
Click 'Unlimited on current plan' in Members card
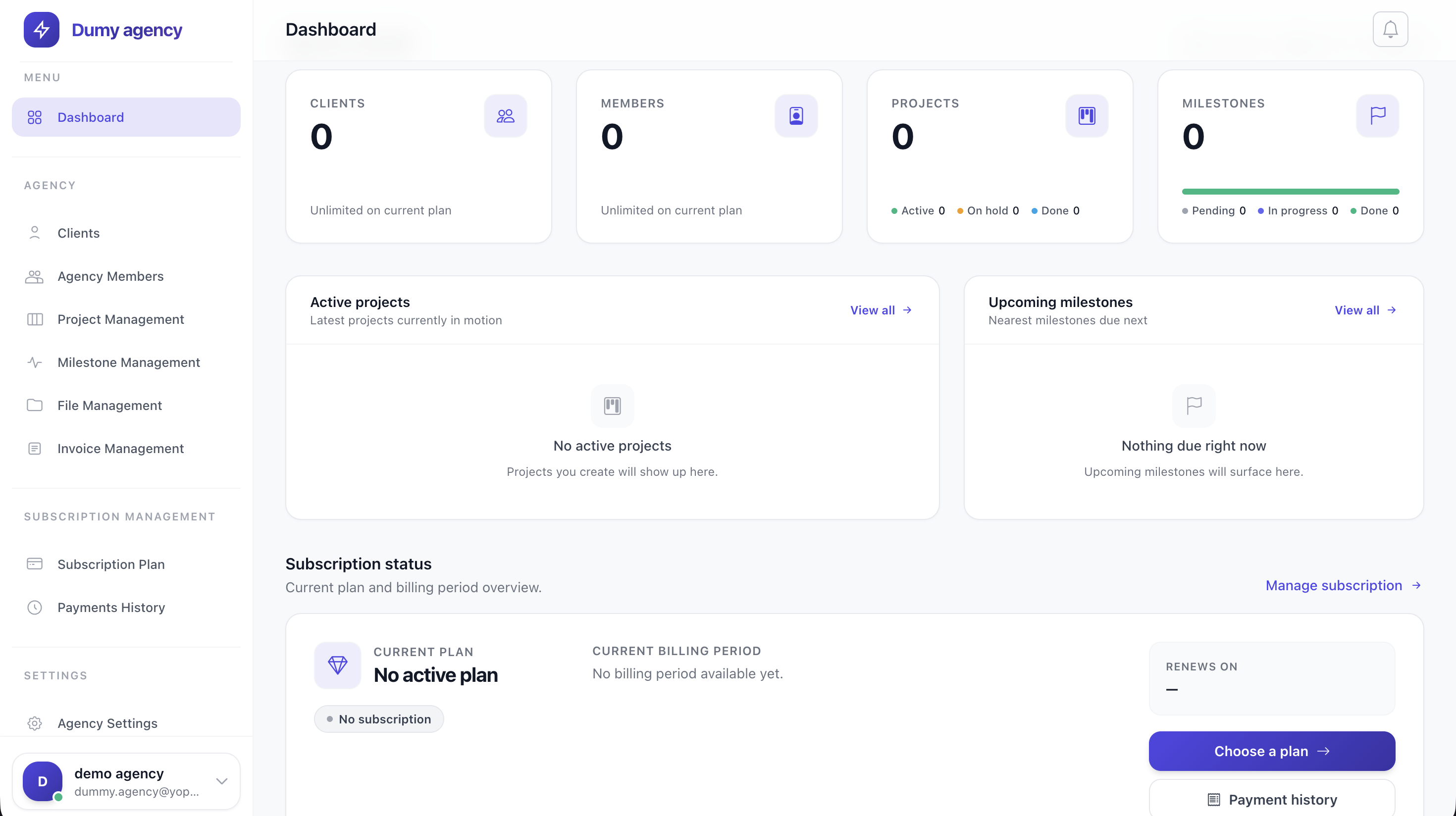[x=671, y=210]
